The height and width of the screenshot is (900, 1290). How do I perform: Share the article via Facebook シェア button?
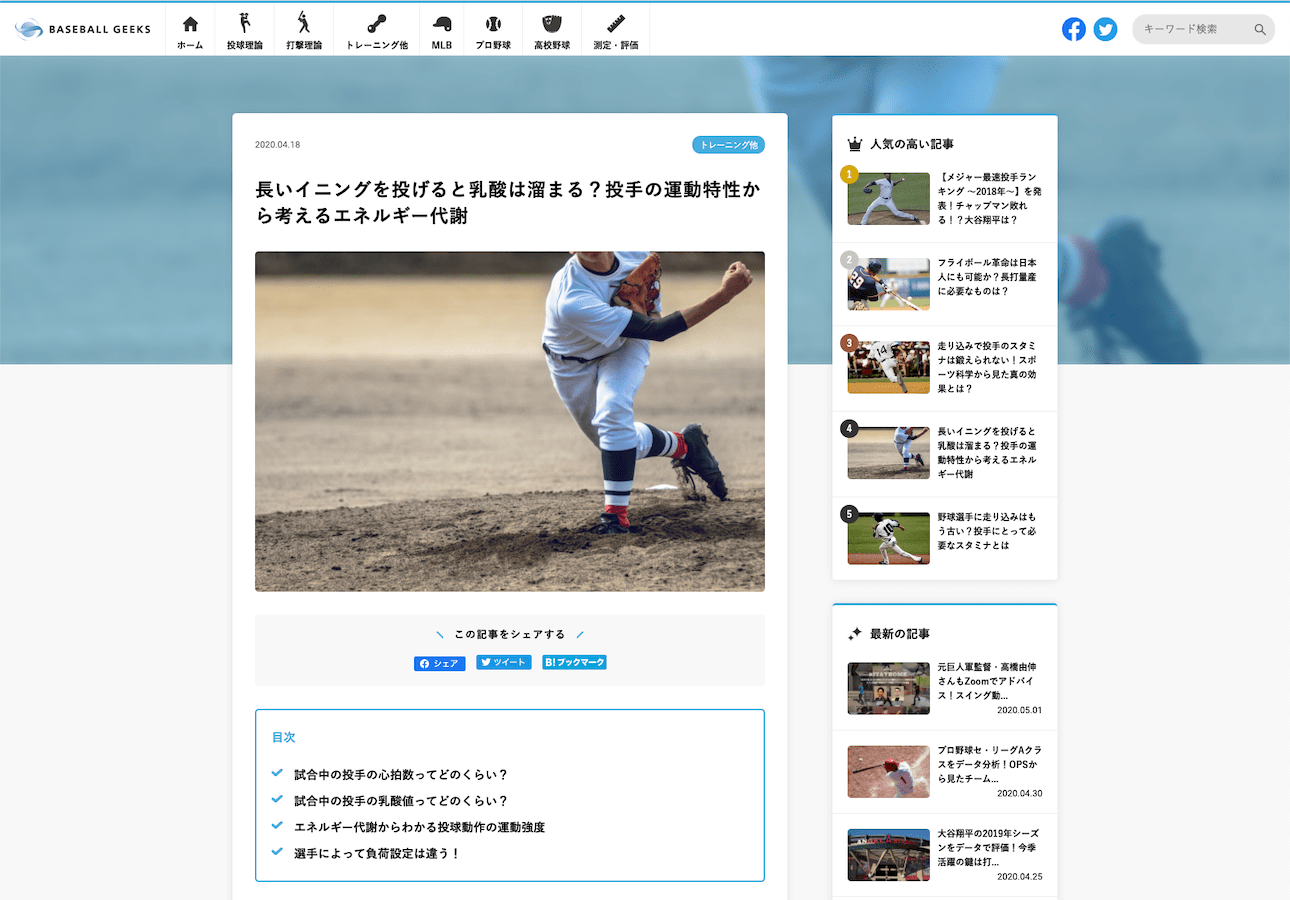pyautogui.click(x=440, y=663)
